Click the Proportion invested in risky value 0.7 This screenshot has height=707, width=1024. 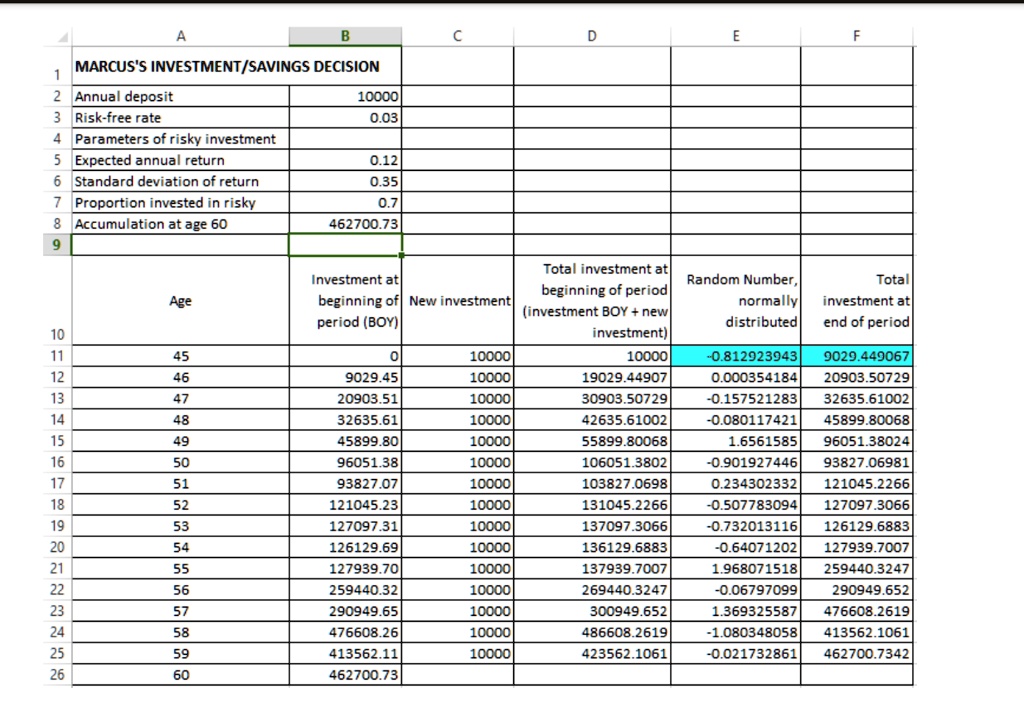[x=345, y=203]
